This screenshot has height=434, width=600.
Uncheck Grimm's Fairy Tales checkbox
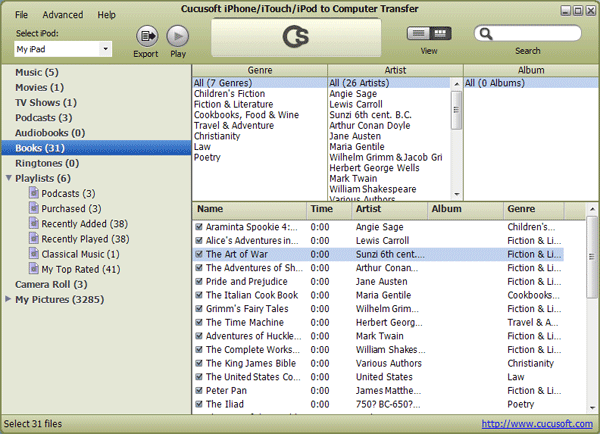coord(199,308)
